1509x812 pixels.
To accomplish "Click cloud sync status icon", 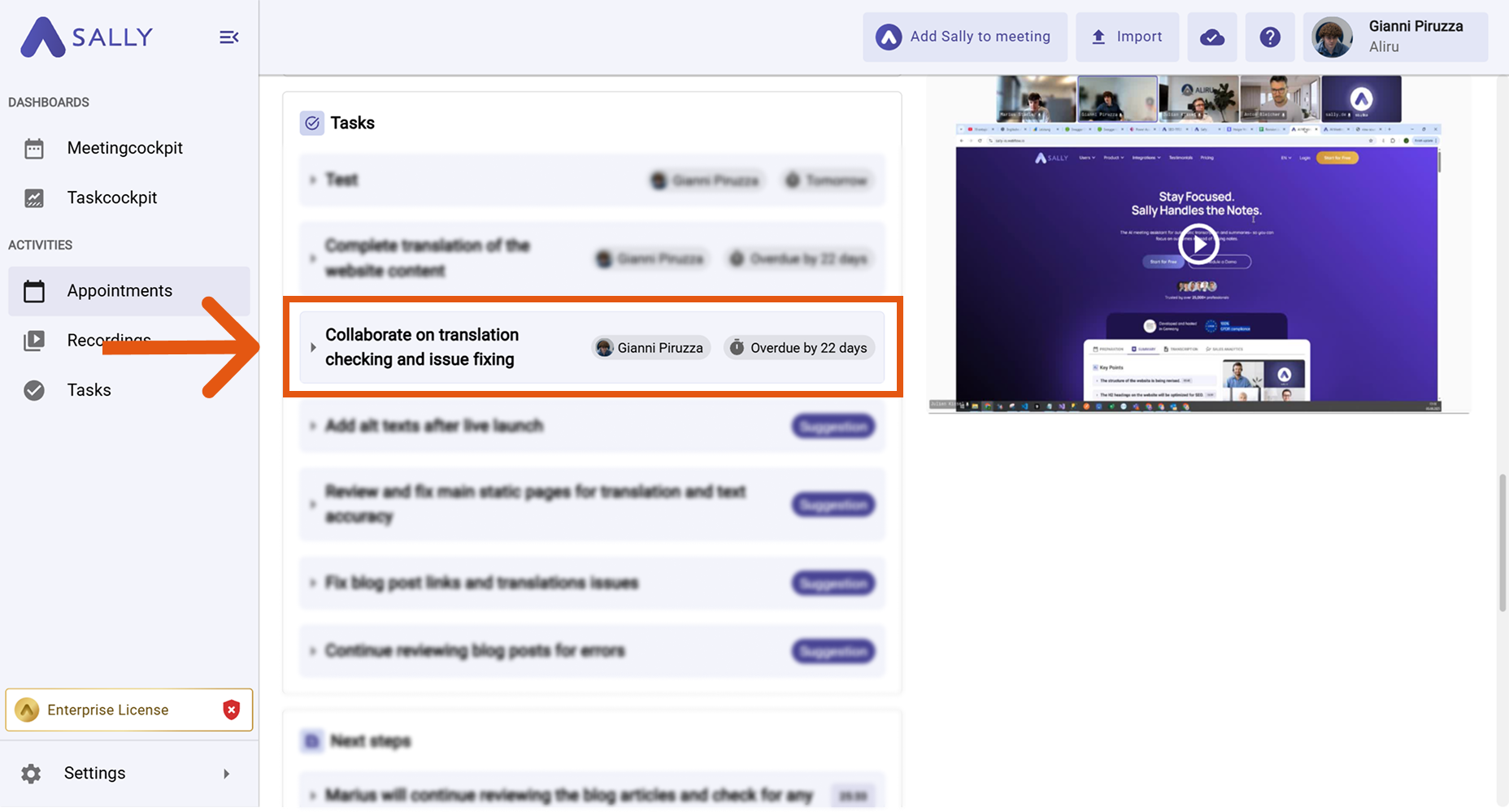I will (x=1212, y=37).
